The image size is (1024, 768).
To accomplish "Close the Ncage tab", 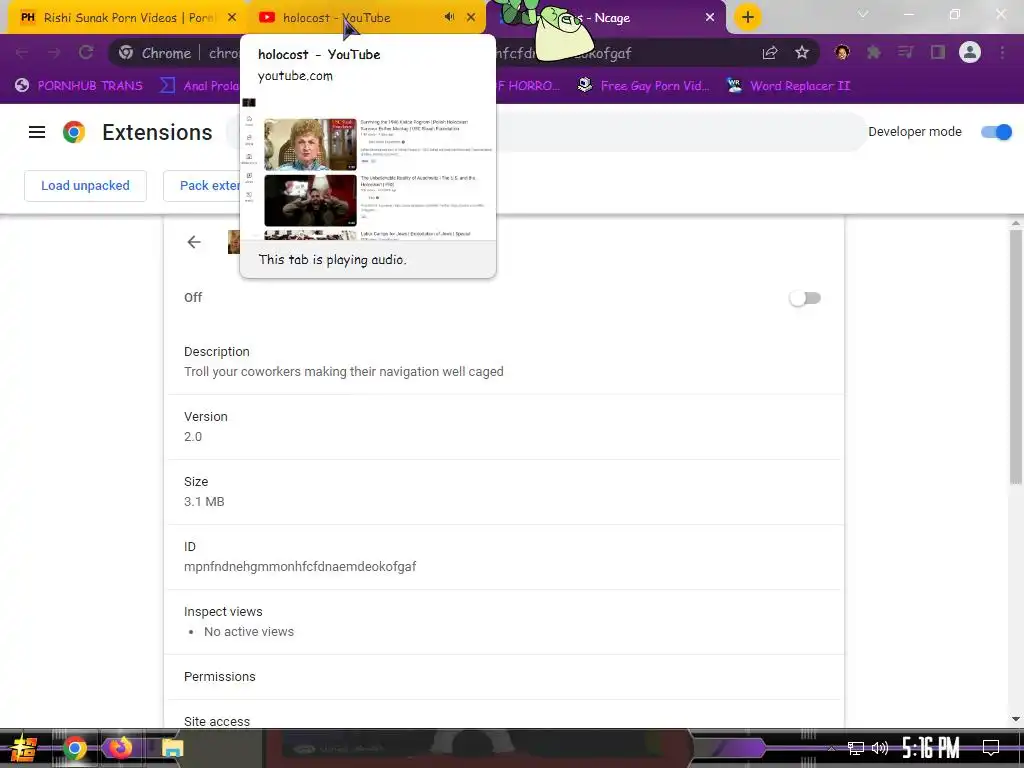I will click(710, 18).
